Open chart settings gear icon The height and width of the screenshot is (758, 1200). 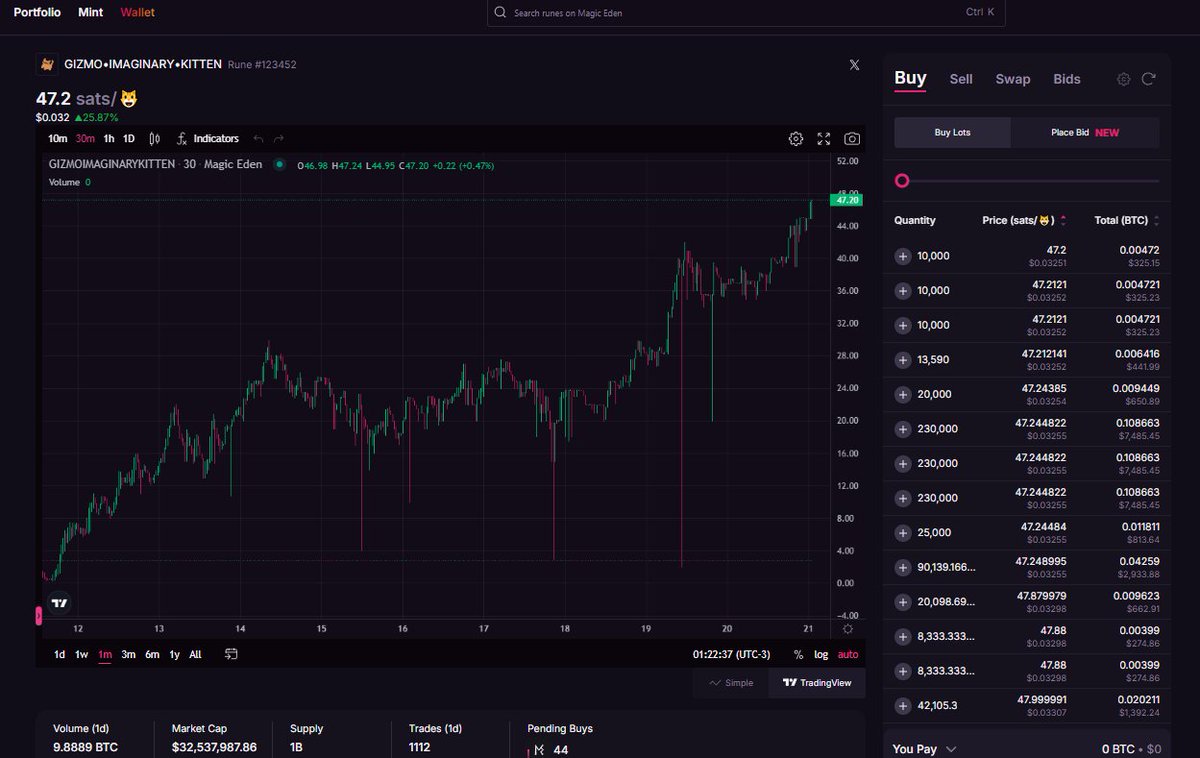click(796, 139)
